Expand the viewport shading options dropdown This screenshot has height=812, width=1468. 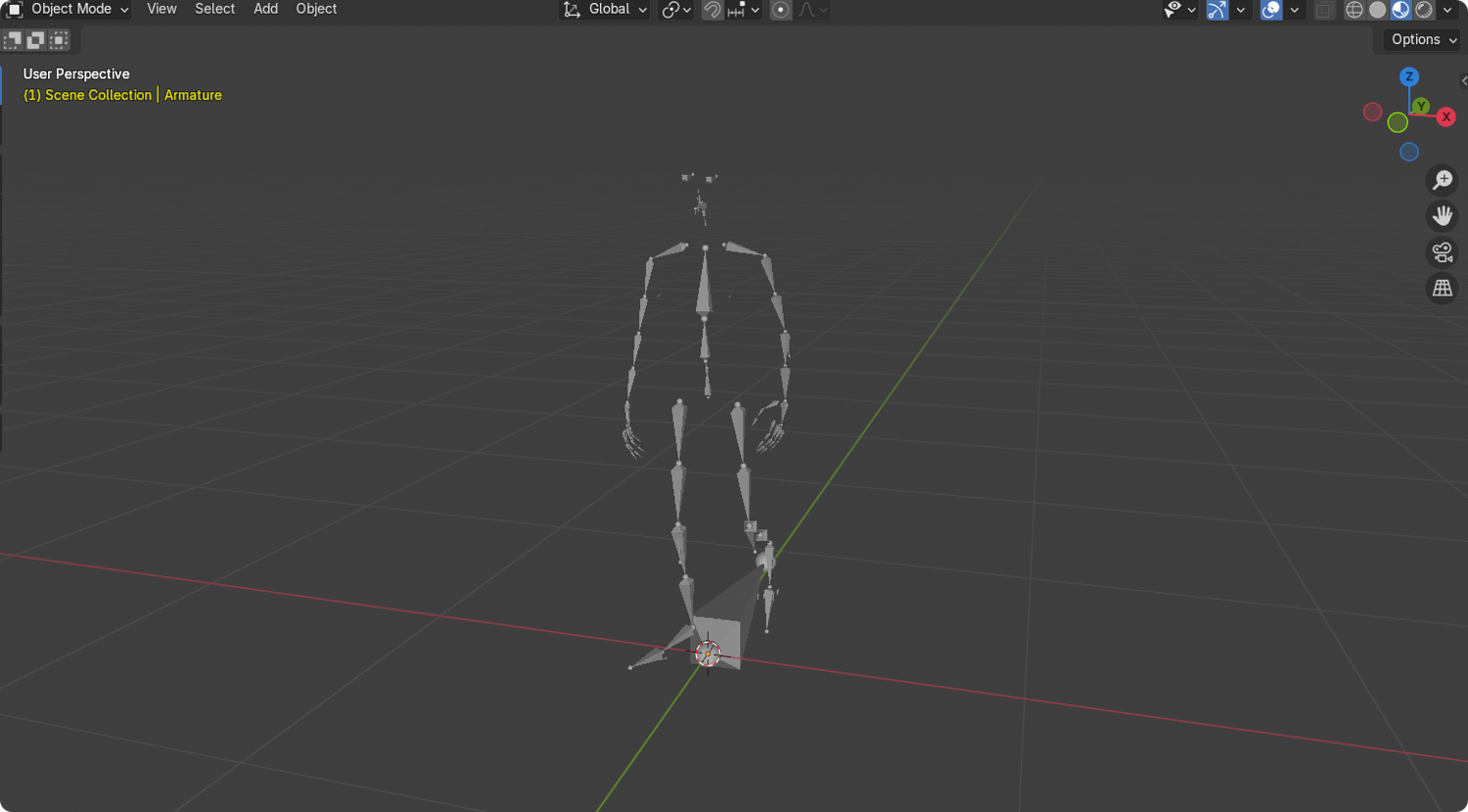1447,10
